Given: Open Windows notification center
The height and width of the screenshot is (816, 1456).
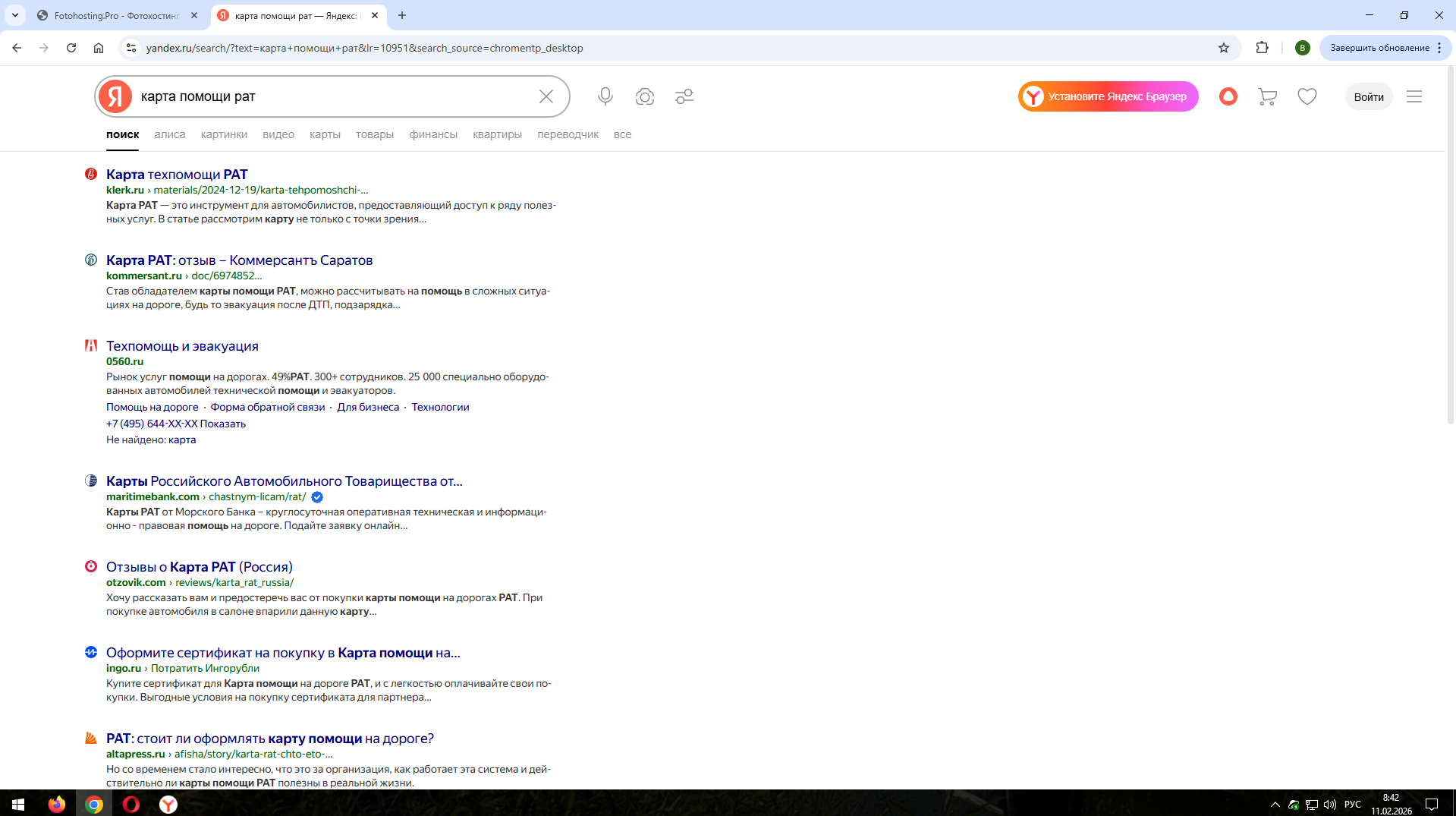Looking at the screenshot, I should pyautogui.click(x=1432, y=805).
